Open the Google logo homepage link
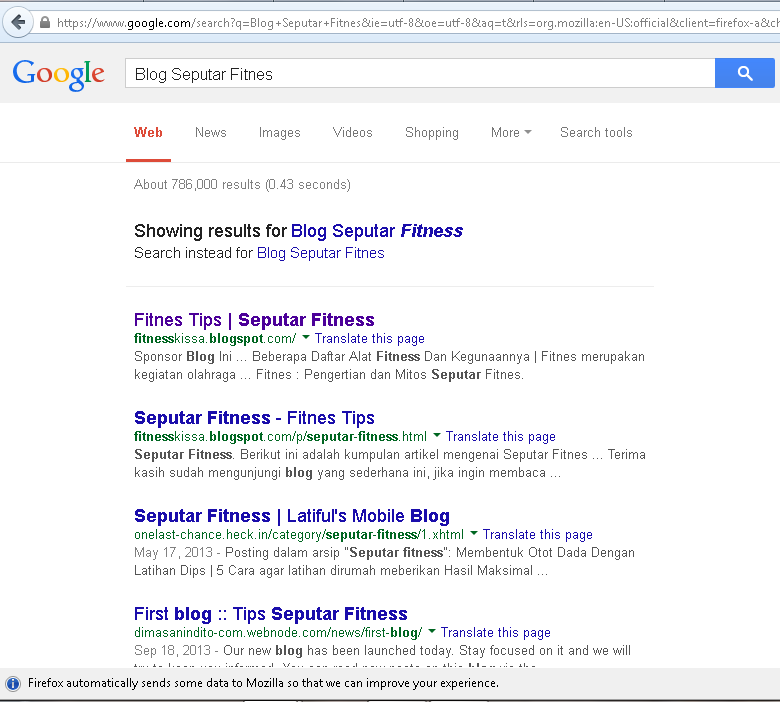This screenshot has width=780, height=702. [59, 75]
